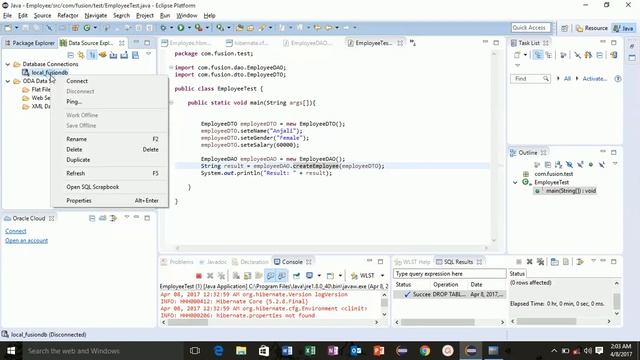Click the yellow Open Type folder icon in main toolbar

click(x=240, y=28)
